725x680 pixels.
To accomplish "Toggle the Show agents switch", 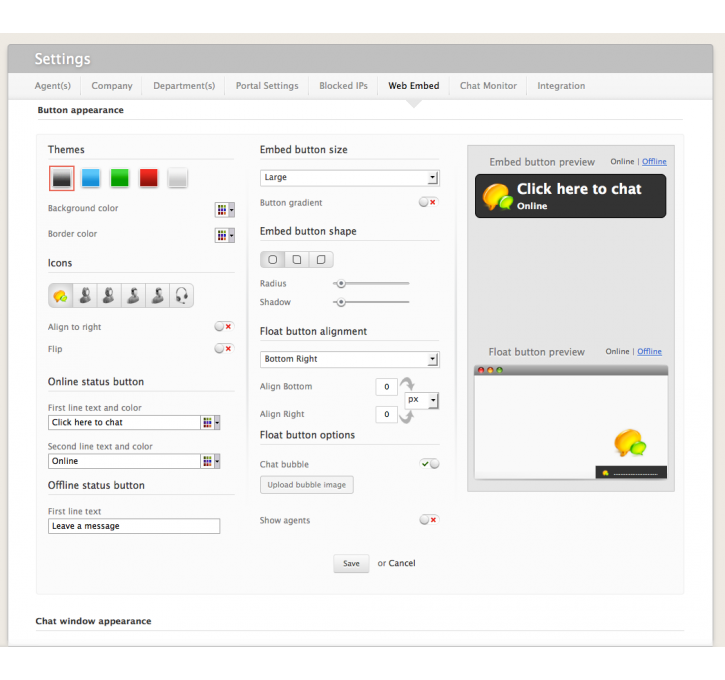I will click(x=429, y=520).
